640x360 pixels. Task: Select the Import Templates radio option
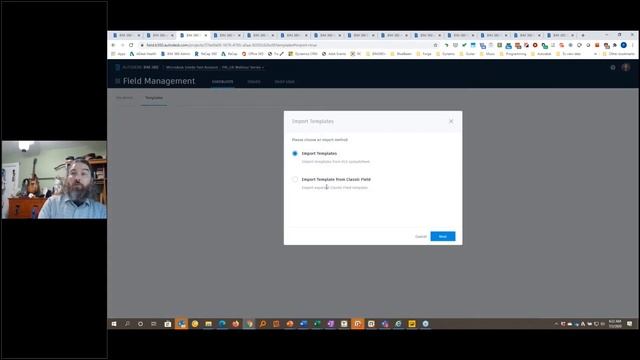[x=295, y=153]
